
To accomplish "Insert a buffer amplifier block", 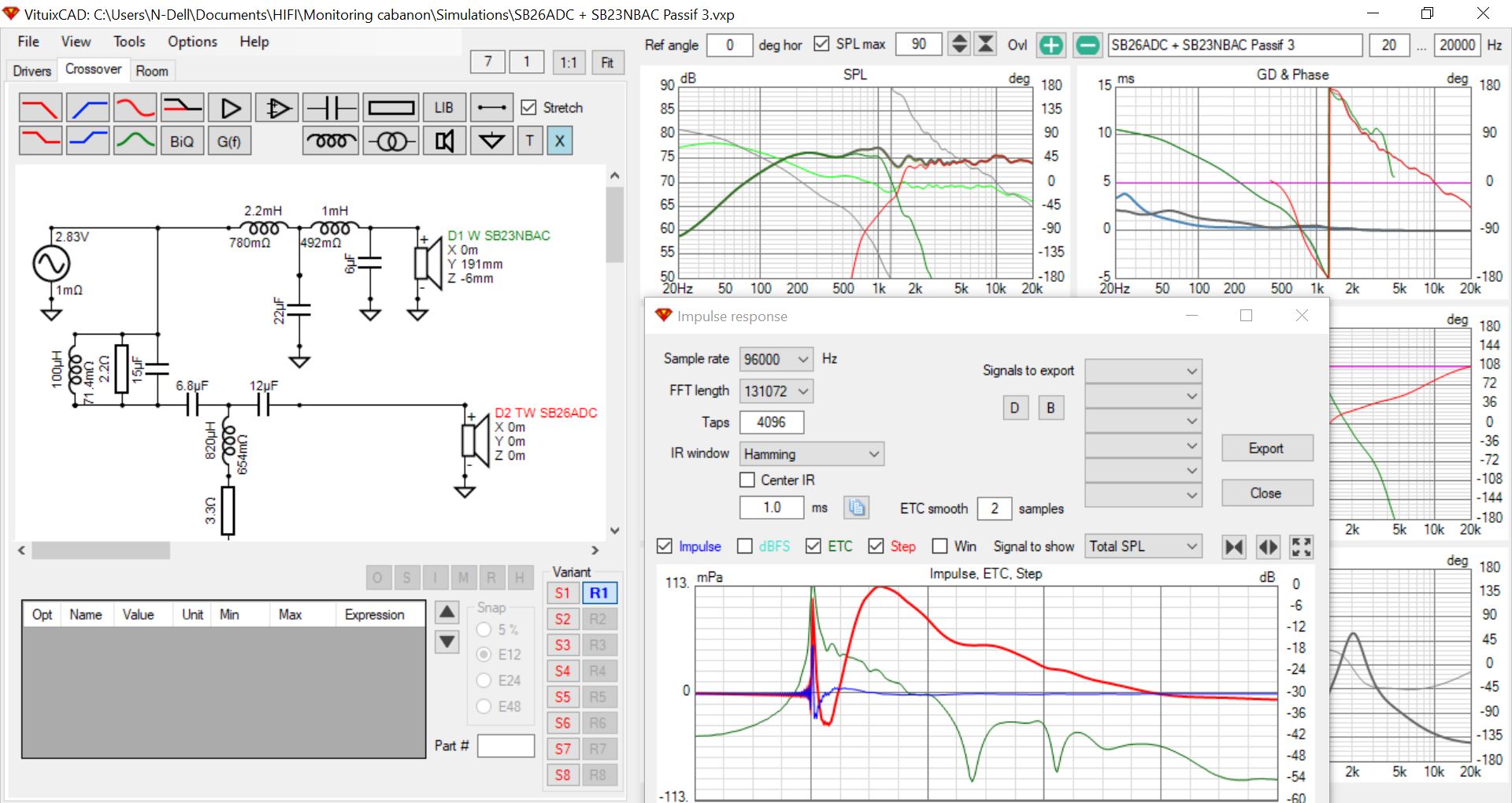I will (230, 108).
